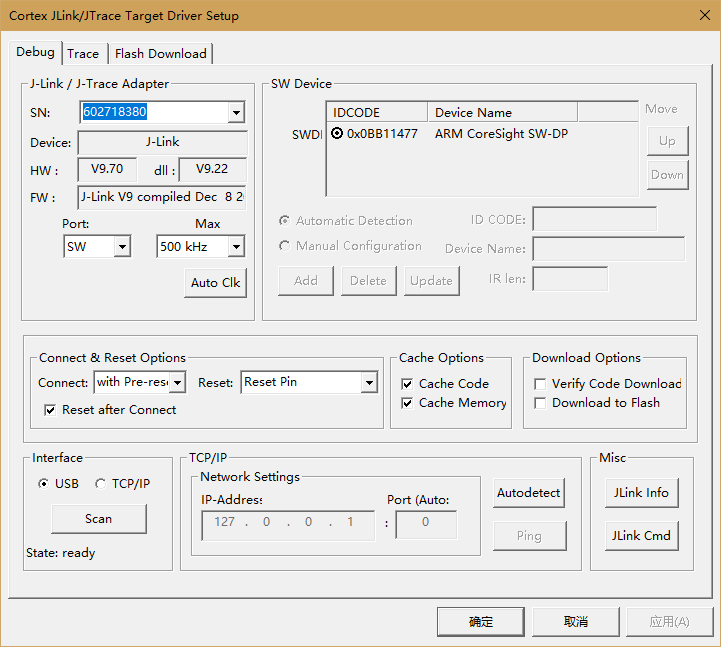
Task: Cancel with the 取消 button
Action: 576,622
